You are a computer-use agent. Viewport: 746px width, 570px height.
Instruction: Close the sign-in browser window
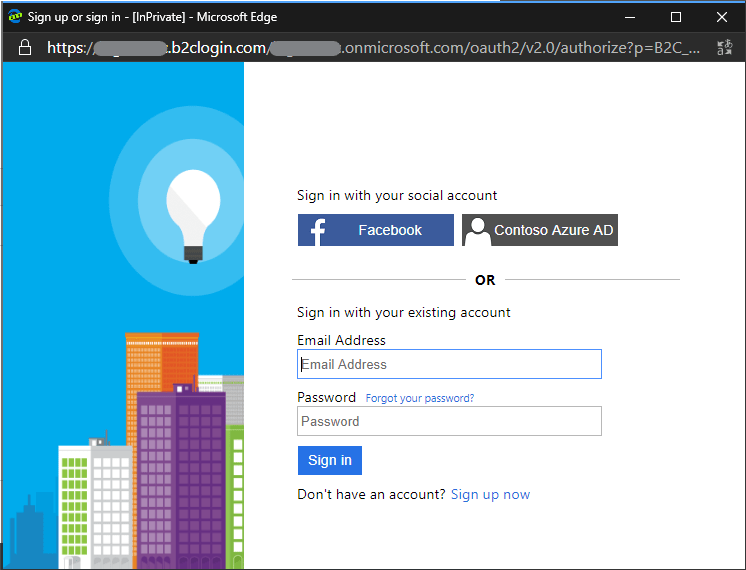point(722,17)
